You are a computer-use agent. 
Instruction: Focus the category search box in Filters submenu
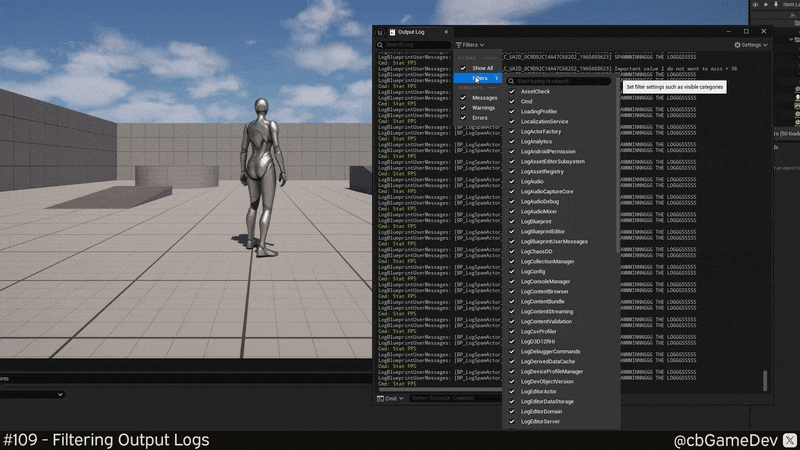(x=559, y=81)
